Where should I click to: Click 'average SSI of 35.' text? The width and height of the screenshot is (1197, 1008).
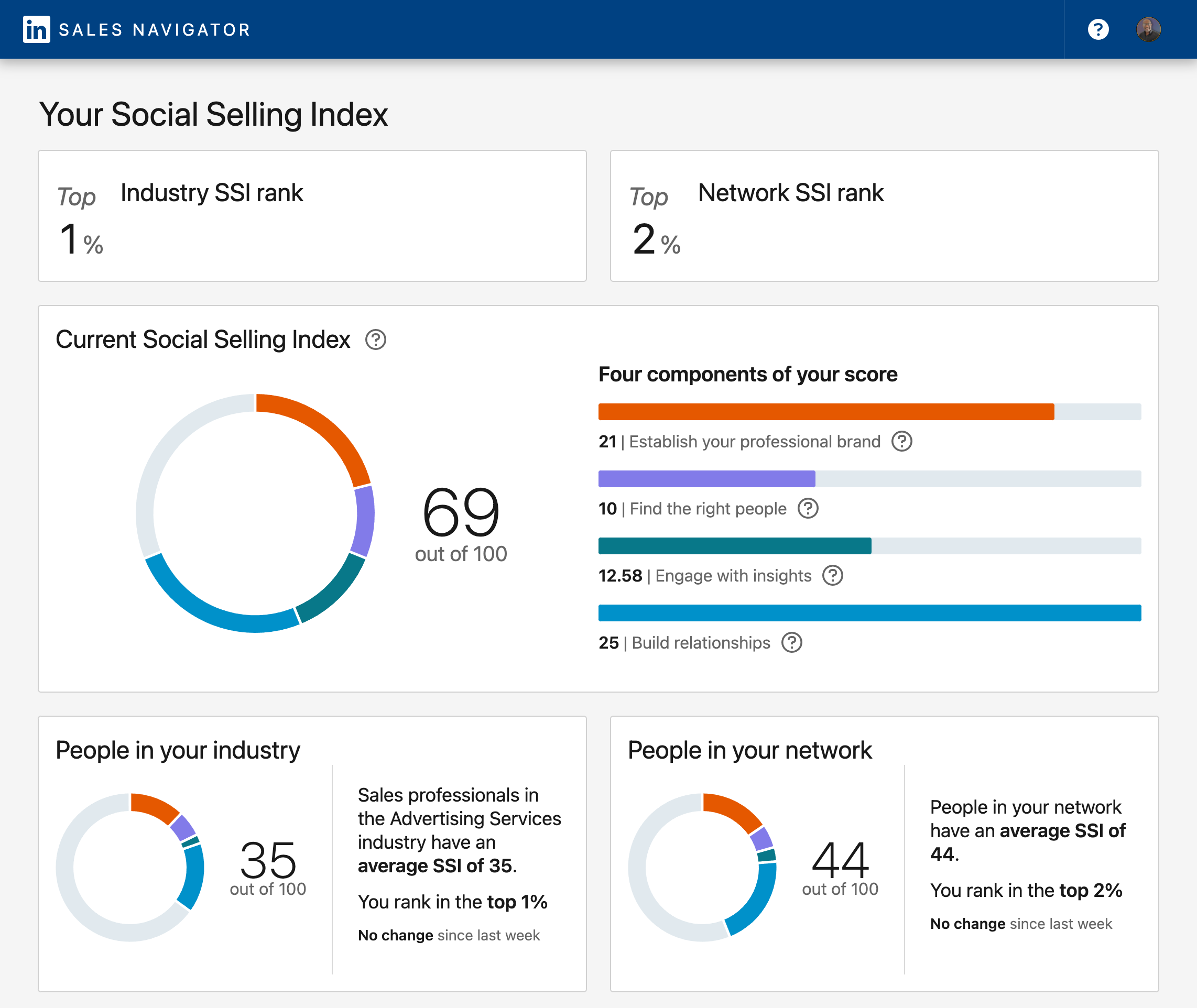coord(437,865)
